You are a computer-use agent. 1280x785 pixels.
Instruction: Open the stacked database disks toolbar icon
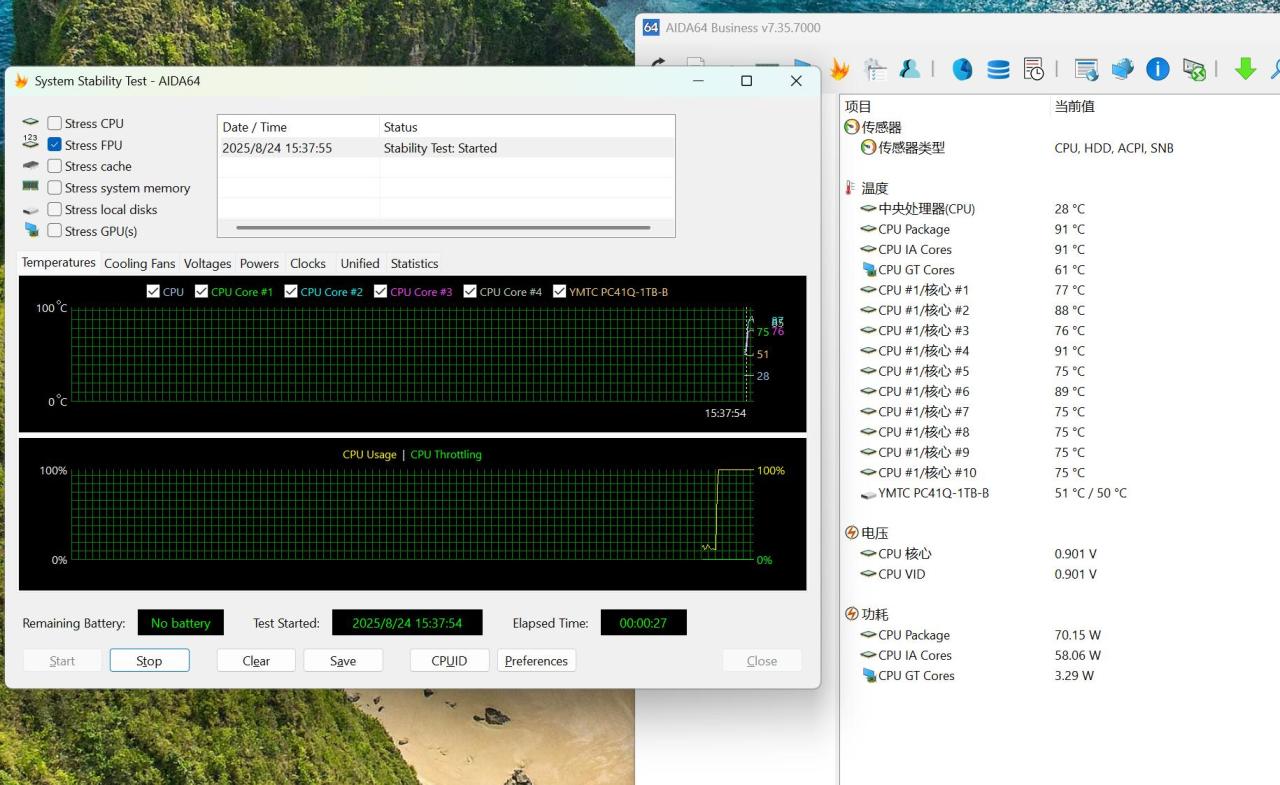(998, 69)
